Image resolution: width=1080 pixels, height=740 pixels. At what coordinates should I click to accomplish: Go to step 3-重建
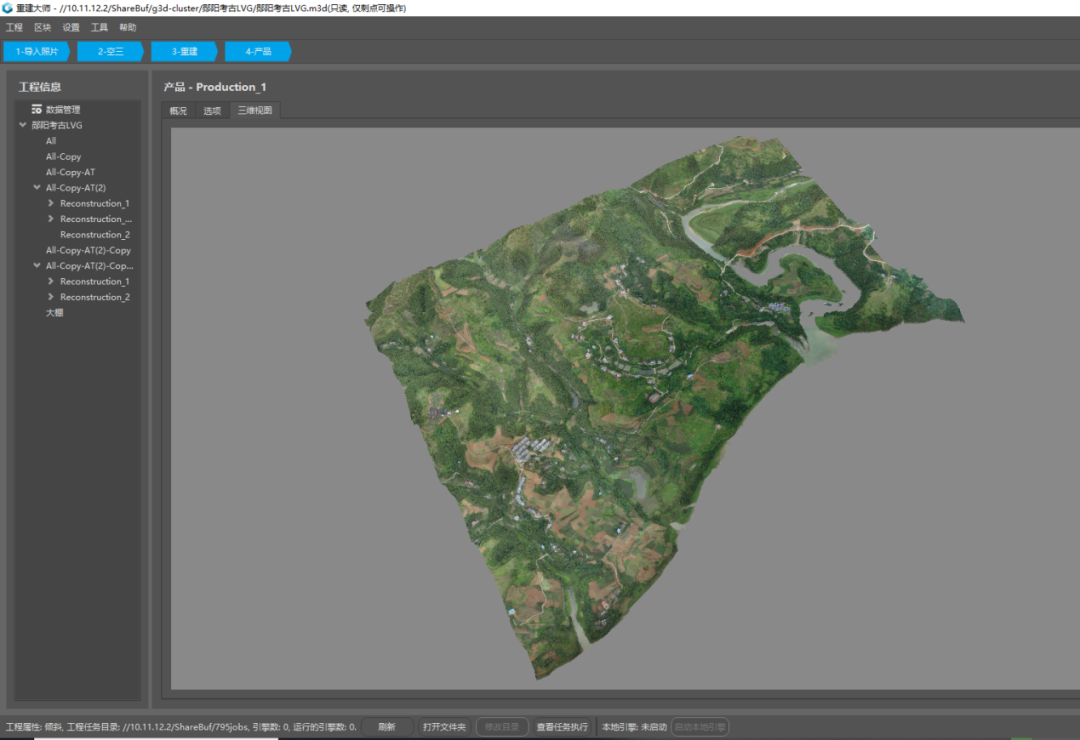point(184,51)
